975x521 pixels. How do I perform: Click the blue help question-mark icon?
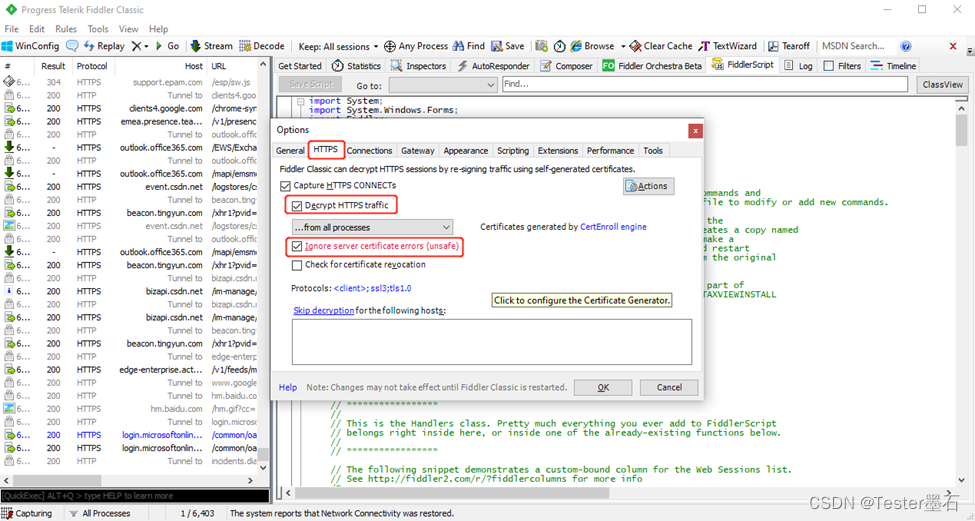tap(906, 46)
